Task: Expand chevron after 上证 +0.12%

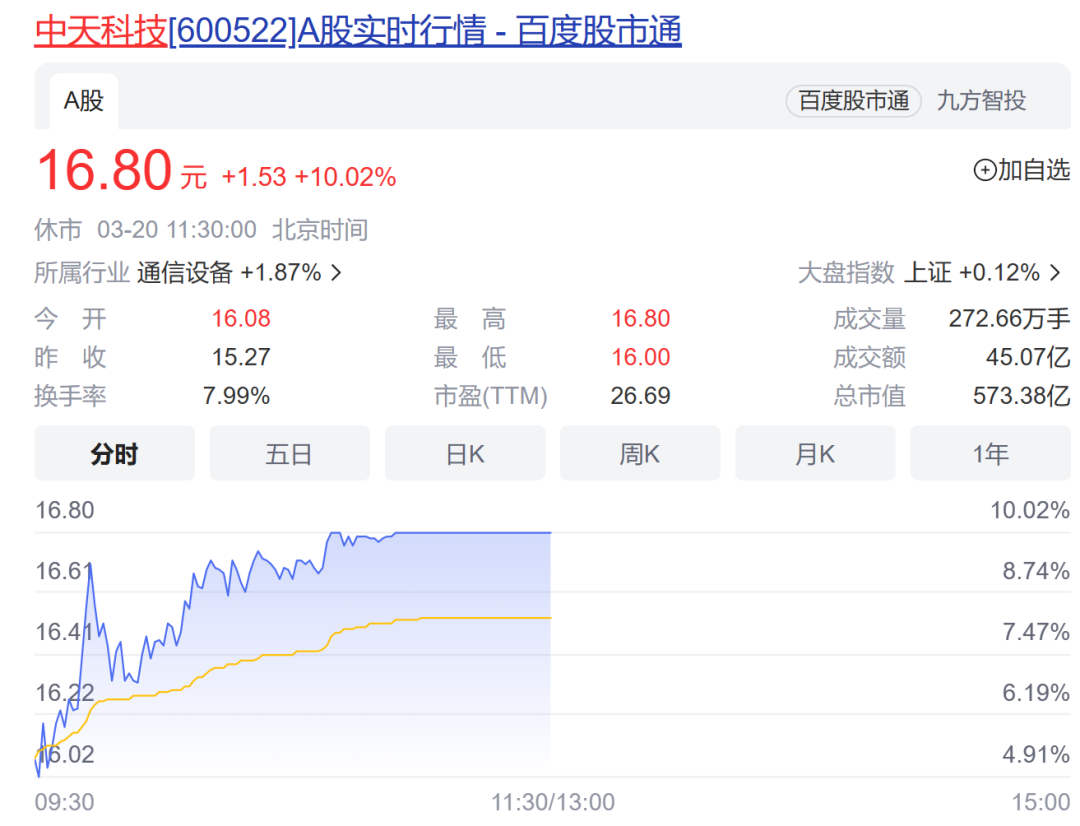Action: coord(1055,273)
